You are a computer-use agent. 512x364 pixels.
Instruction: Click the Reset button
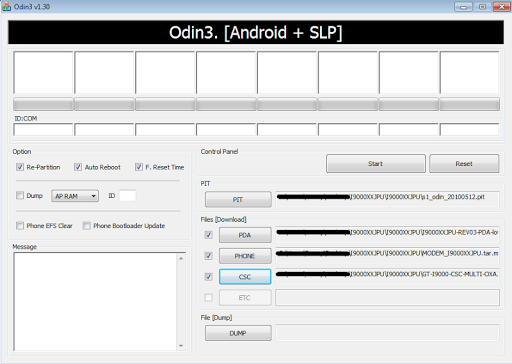464,164
